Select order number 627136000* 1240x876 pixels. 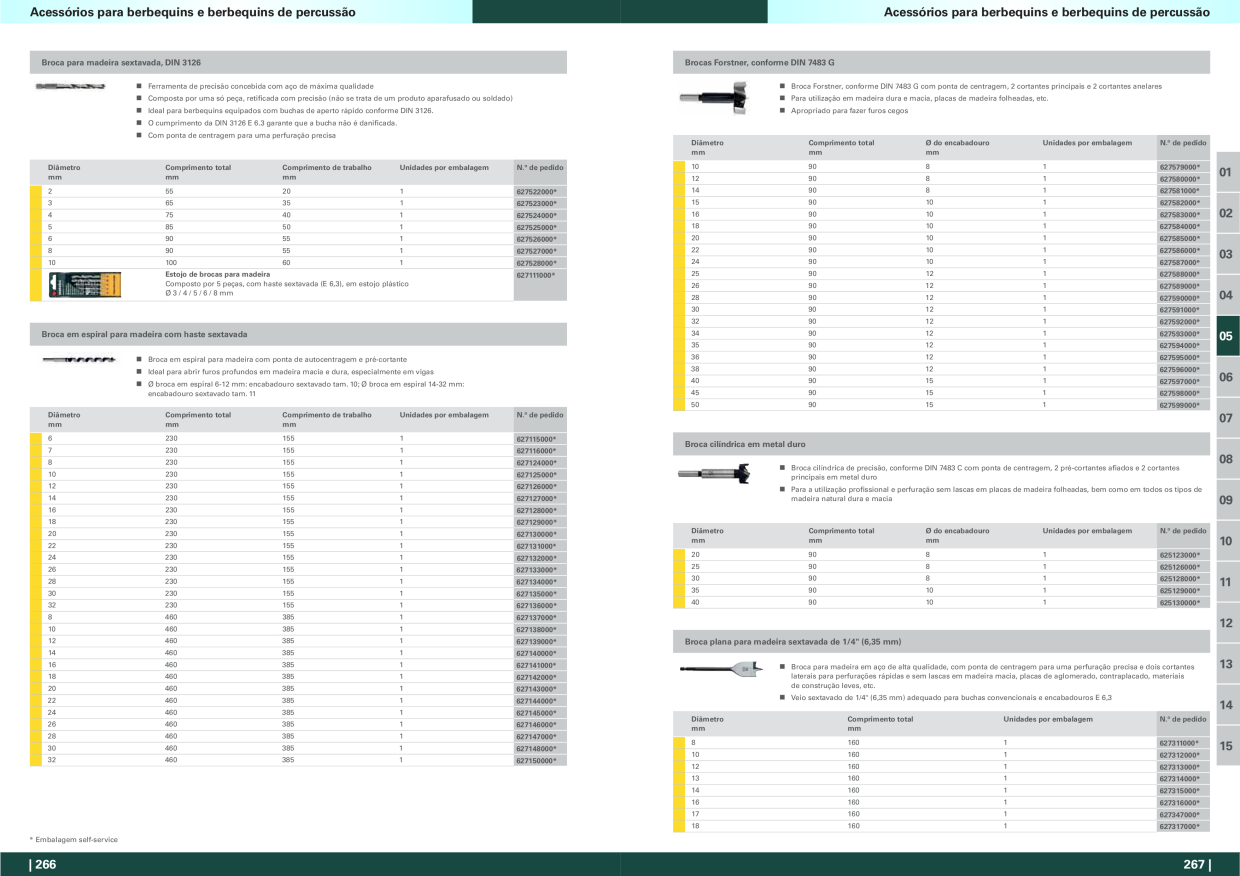(x=536, y=606)
